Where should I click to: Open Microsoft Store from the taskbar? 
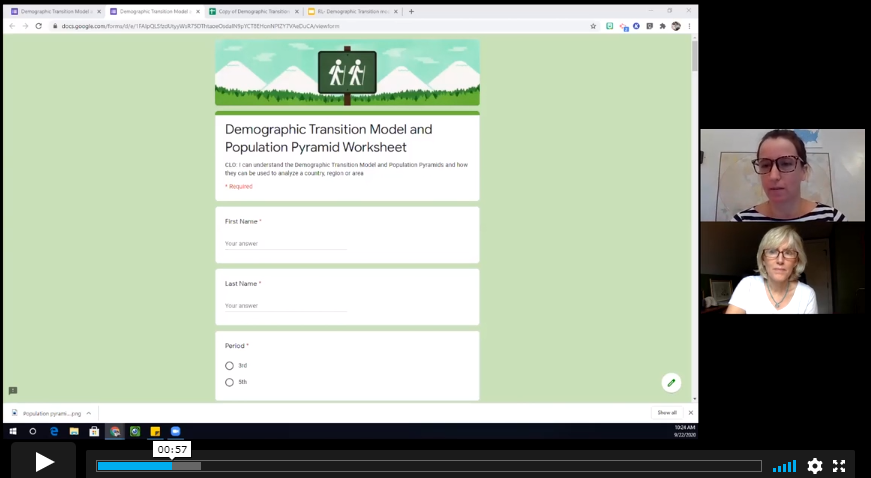click(94, 431)
